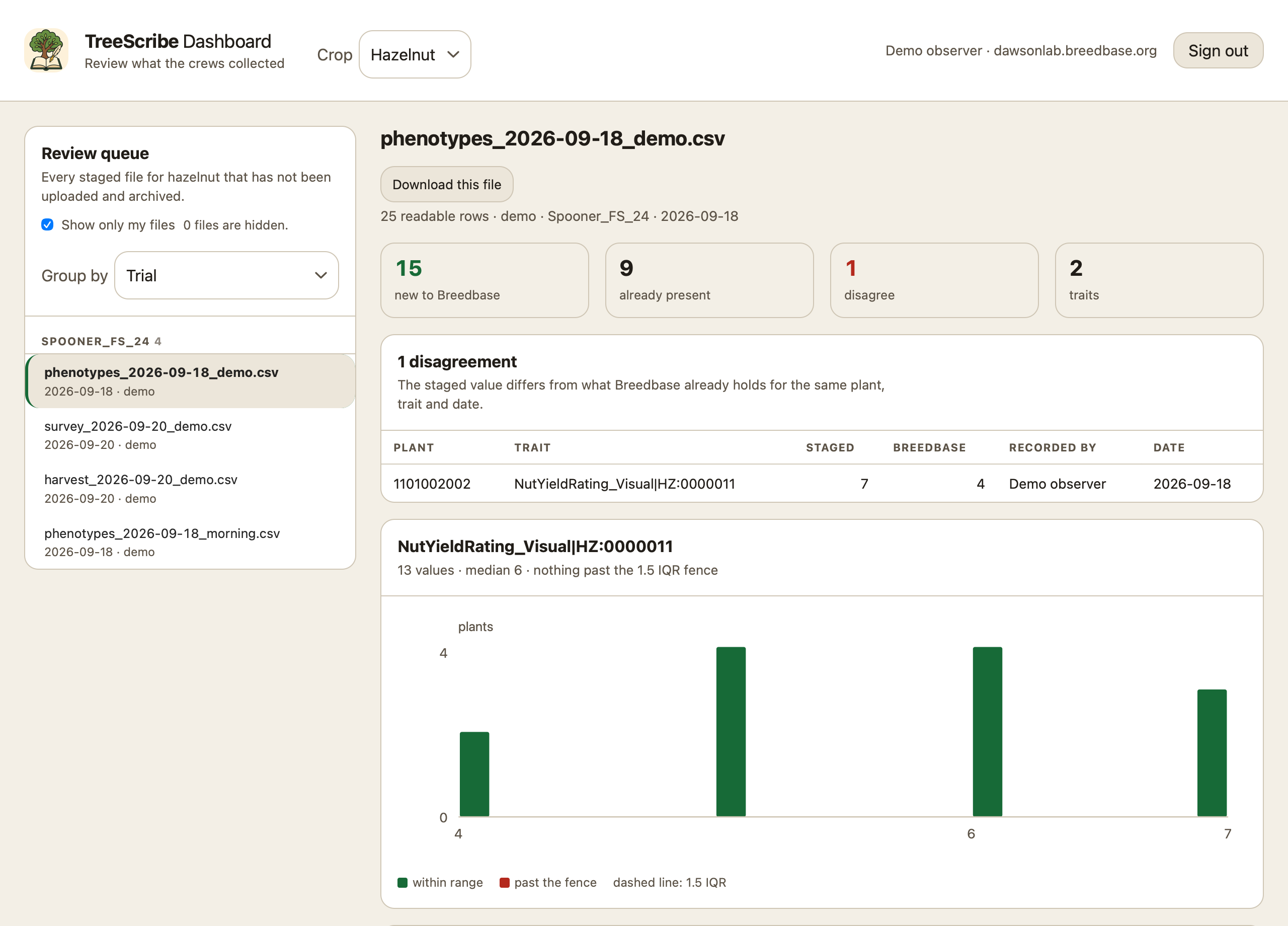This screenshot has width=1288, height=926.
Task: Click the 1 disagreement section heading
Action: (457, 362)
